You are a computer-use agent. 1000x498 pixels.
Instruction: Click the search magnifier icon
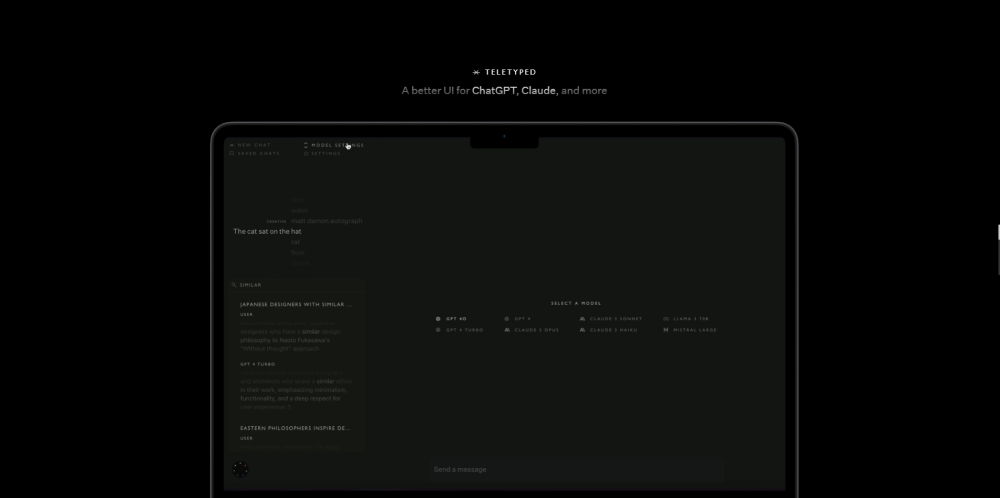coord(234,285)
